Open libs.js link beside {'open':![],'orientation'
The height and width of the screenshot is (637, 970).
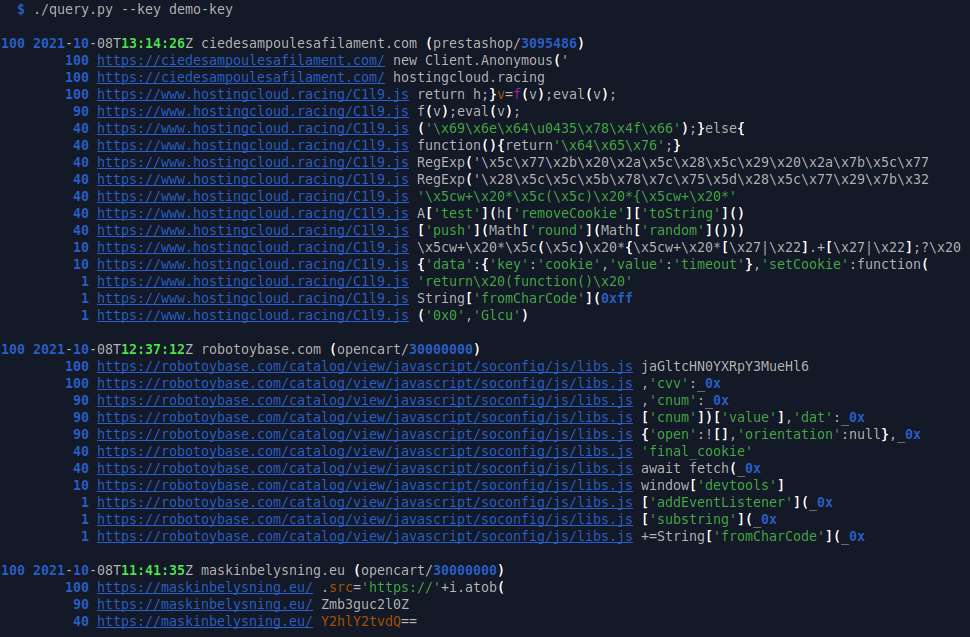pyautogui.click(x=364, y=435)
